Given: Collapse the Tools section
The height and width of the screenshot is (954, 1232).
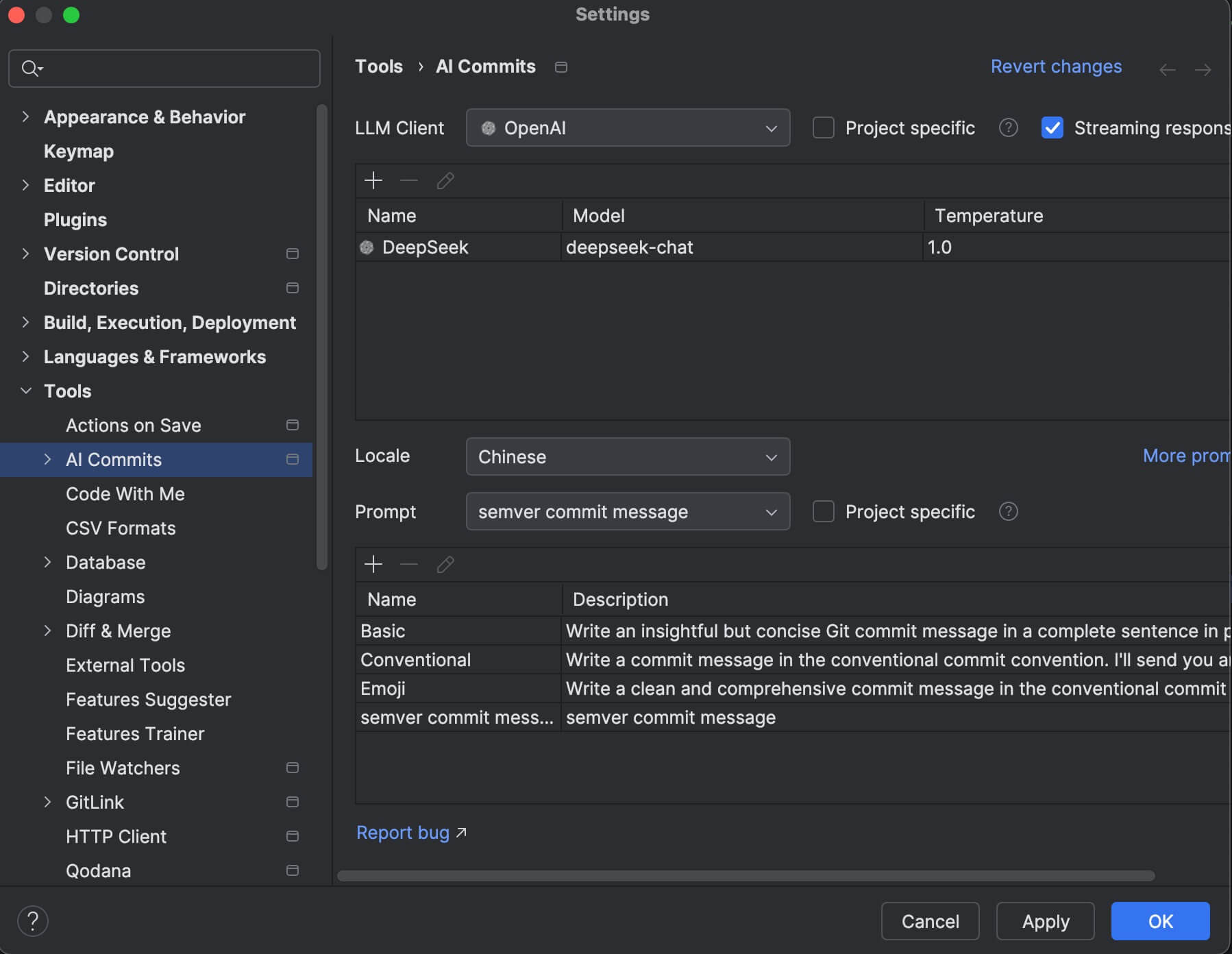Looking at the screenshot, I should click(x=26, y=391).
